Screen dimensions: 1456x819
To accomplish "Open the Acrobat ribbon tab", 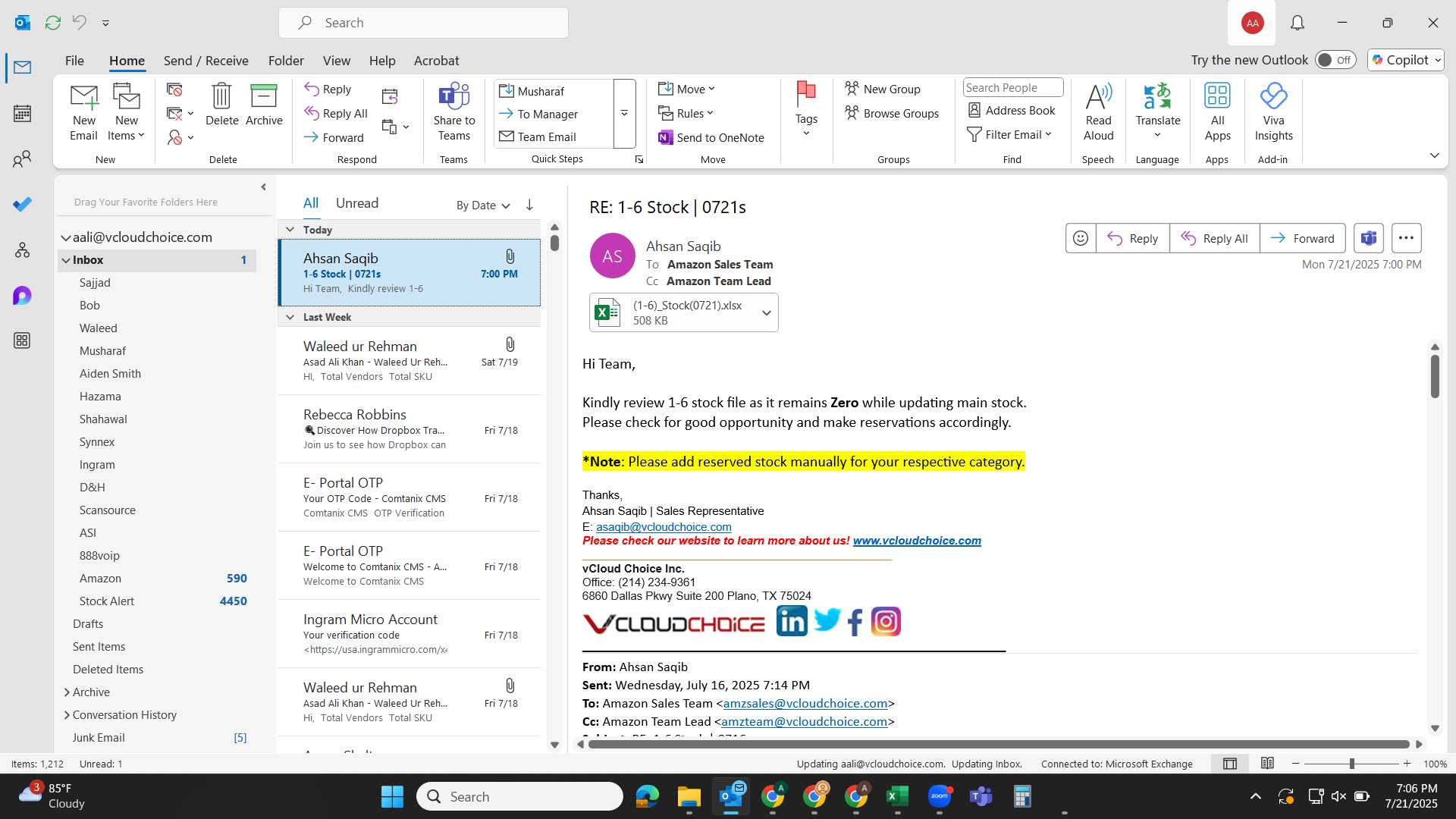I will 436,61.
